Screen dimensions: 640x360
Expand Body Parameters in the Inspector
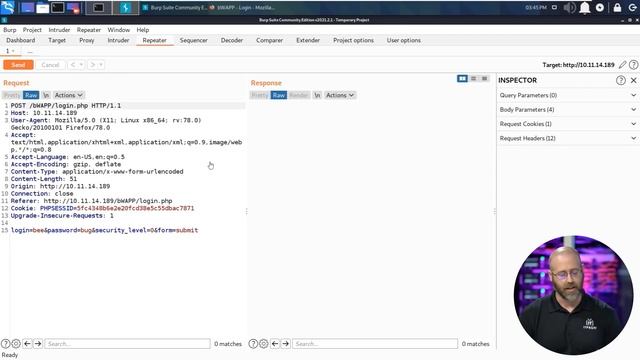[x=568, y=109]
